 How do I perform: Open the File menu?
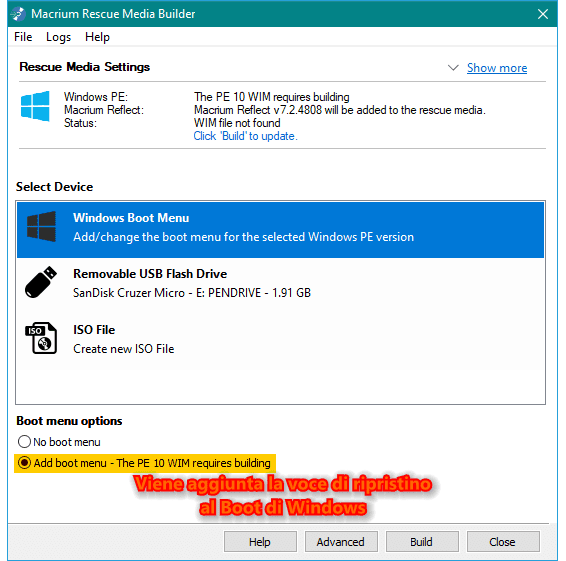23,37
